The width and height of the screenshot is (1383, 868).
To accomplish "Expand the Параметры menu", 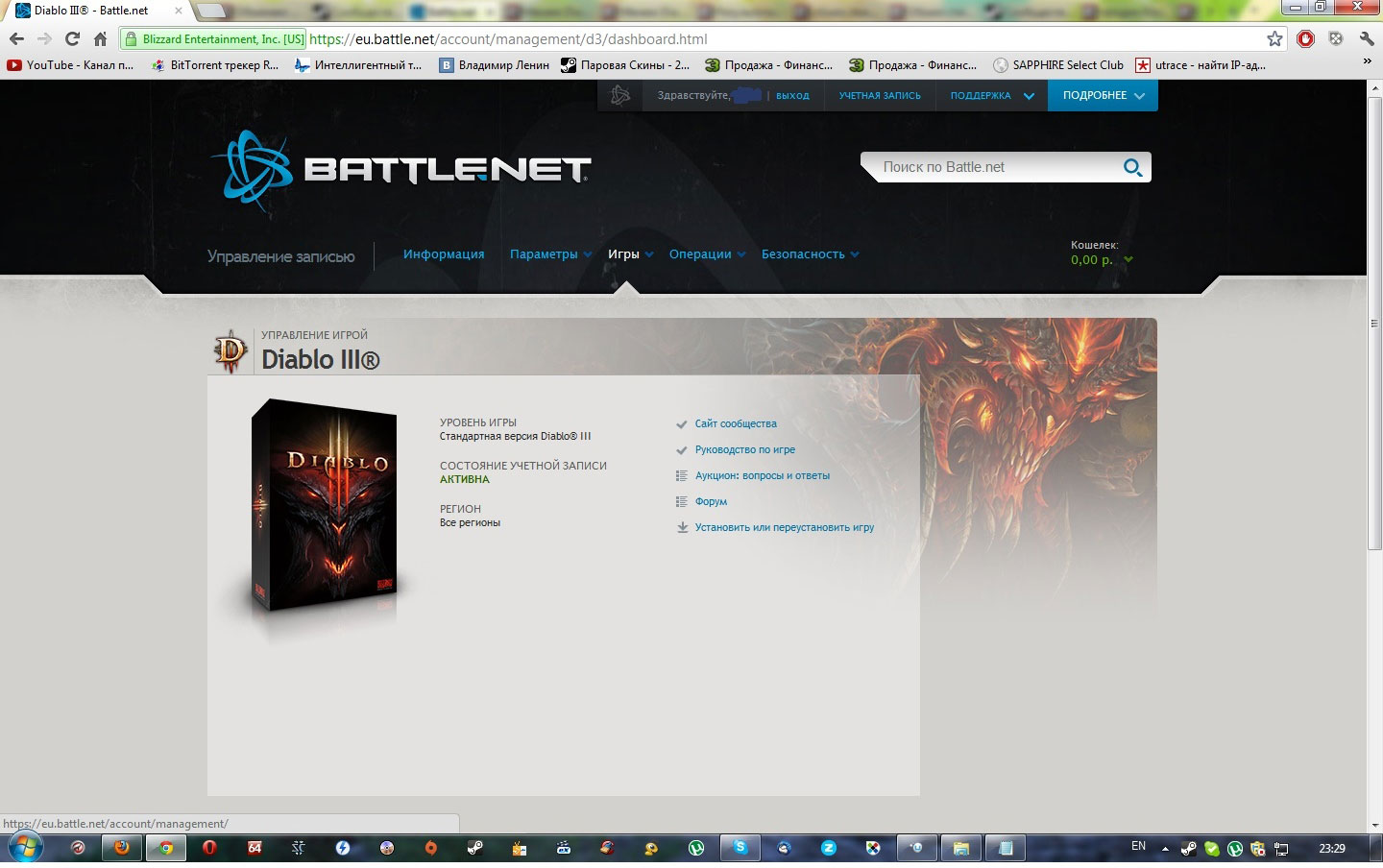I will click(550, 254).
